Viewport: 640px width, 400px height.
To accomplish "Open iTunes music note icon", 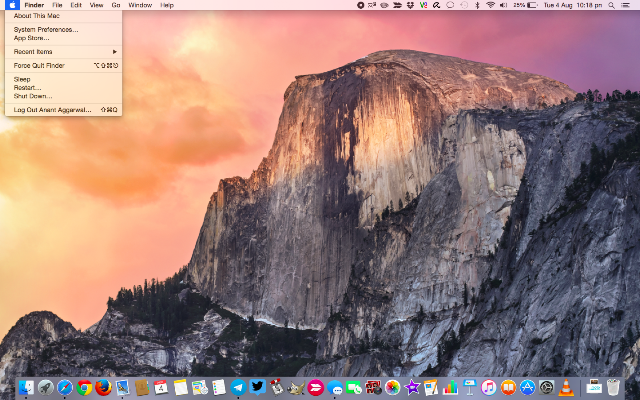I will tap(489, 387).
